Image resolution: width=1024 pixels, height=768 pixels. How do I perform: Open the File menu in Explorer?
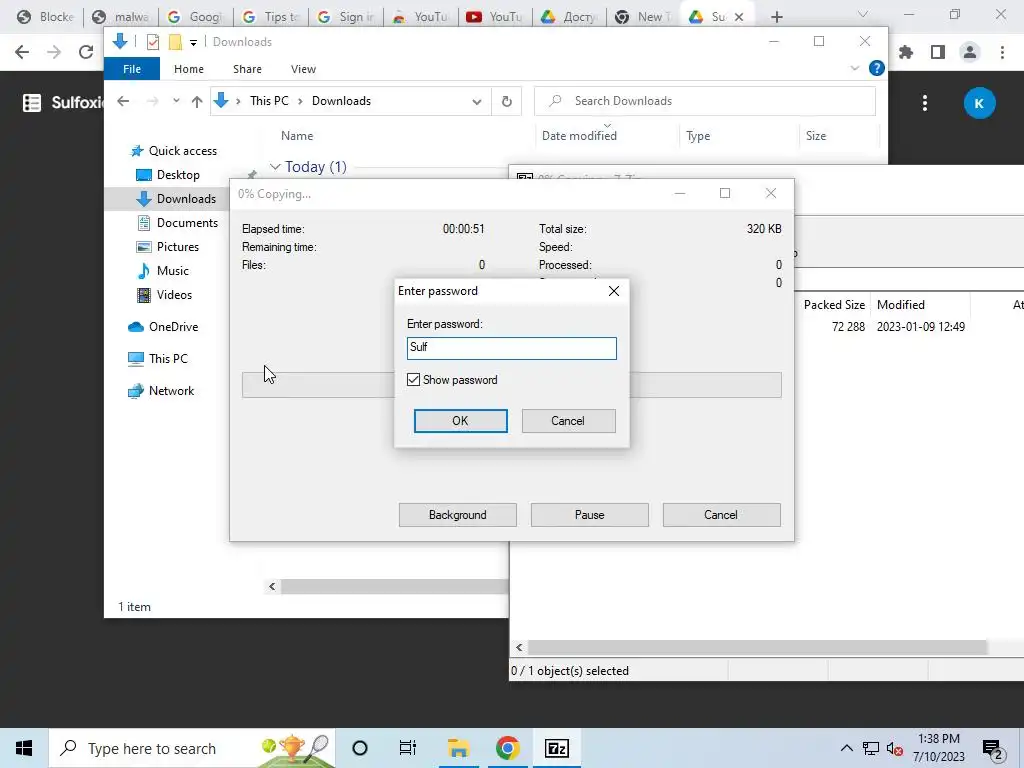(132, 69)
